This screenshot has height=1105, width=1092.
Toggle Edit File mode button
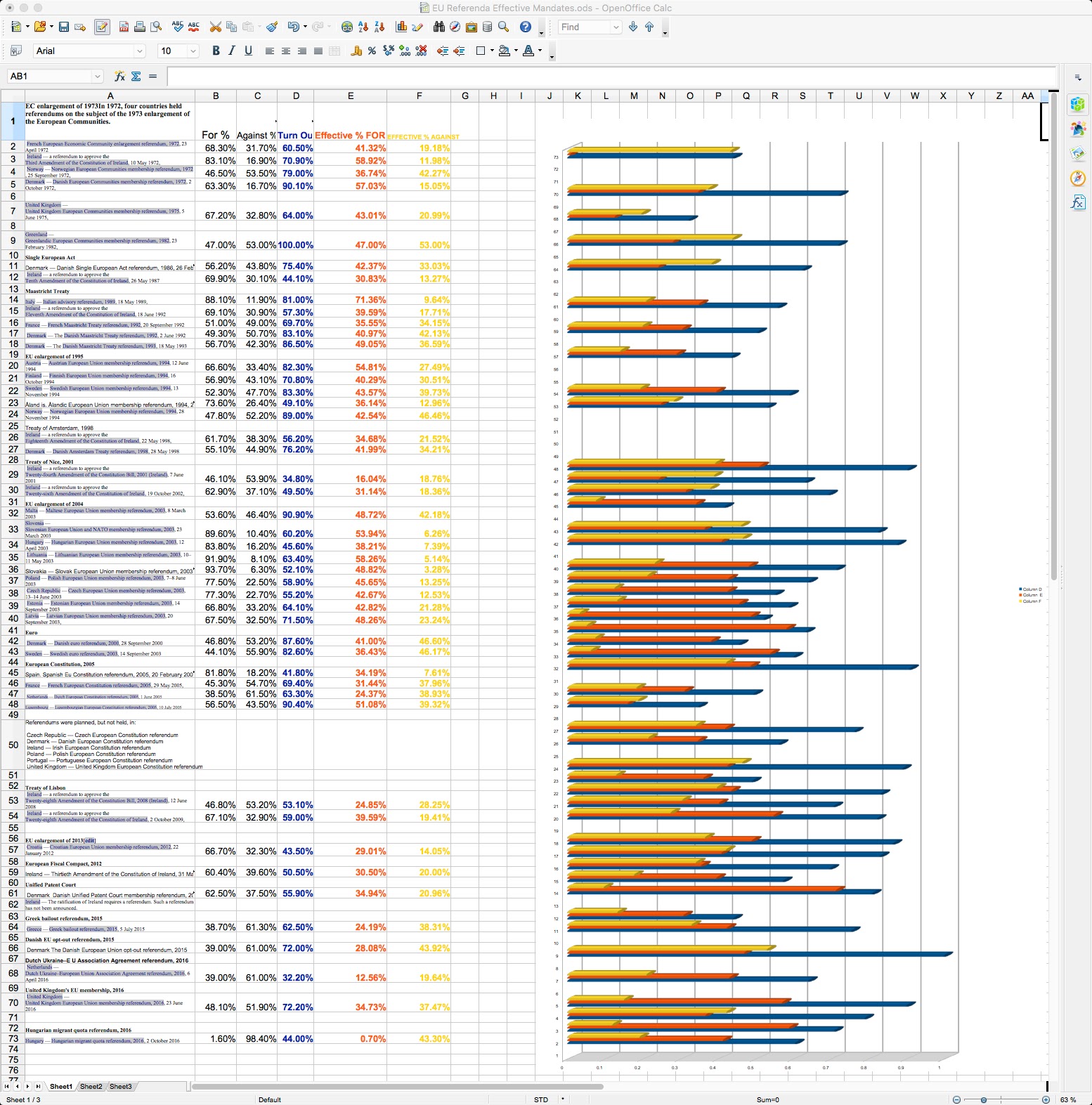pos(102,27)
